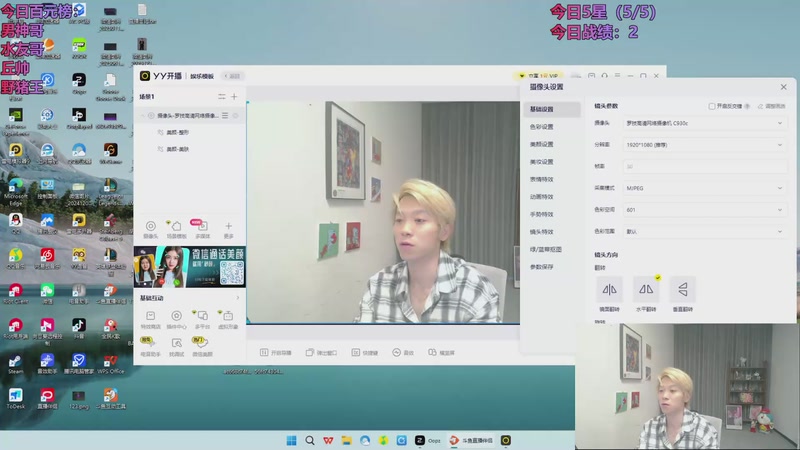Select the mirror flip (镜面翻转) icon
The height and width of the screenshot is (450, 800).
(609, 290)
